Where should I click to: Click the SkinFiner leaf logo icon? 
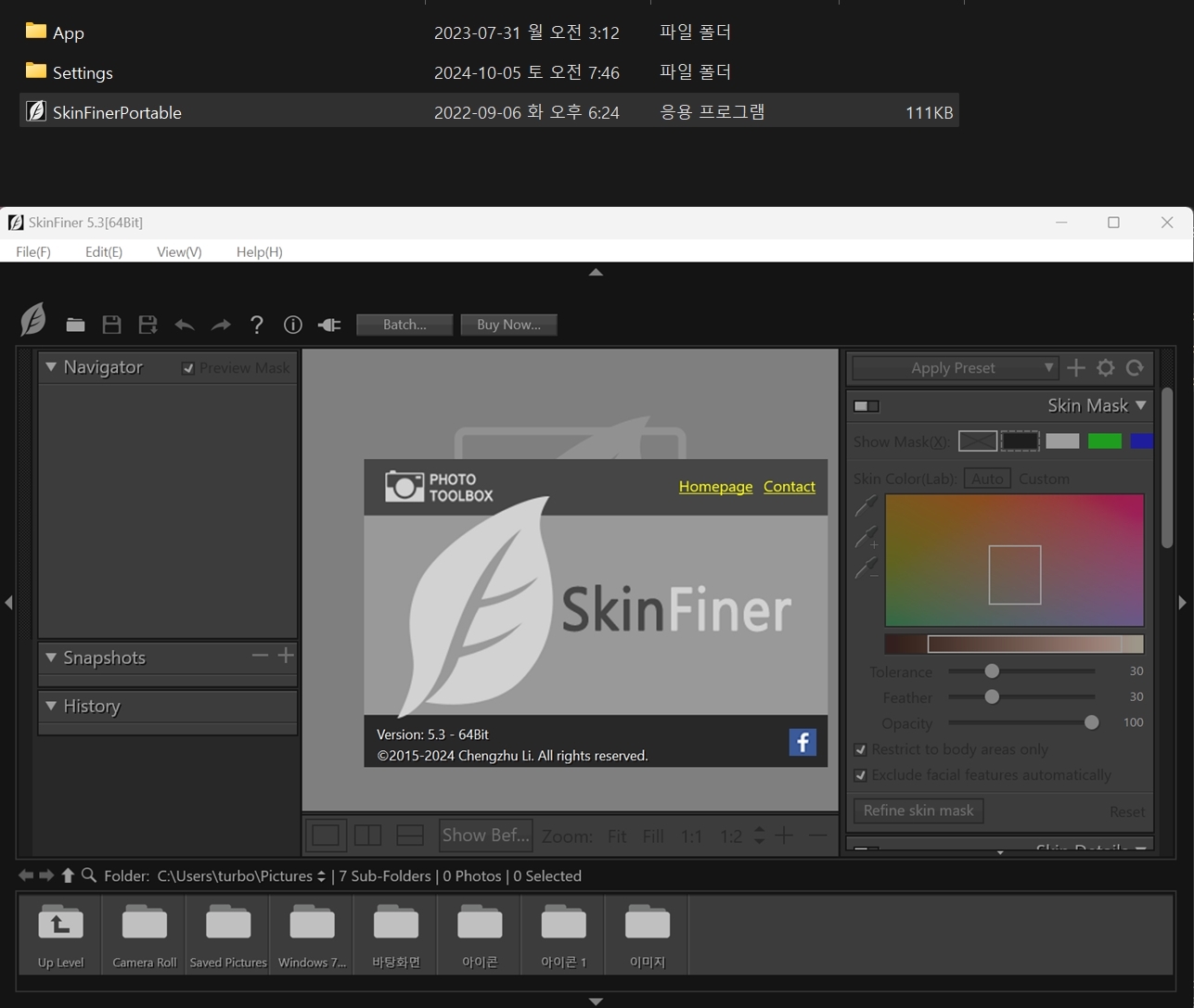pyautogui.click(x=33, y=320)
